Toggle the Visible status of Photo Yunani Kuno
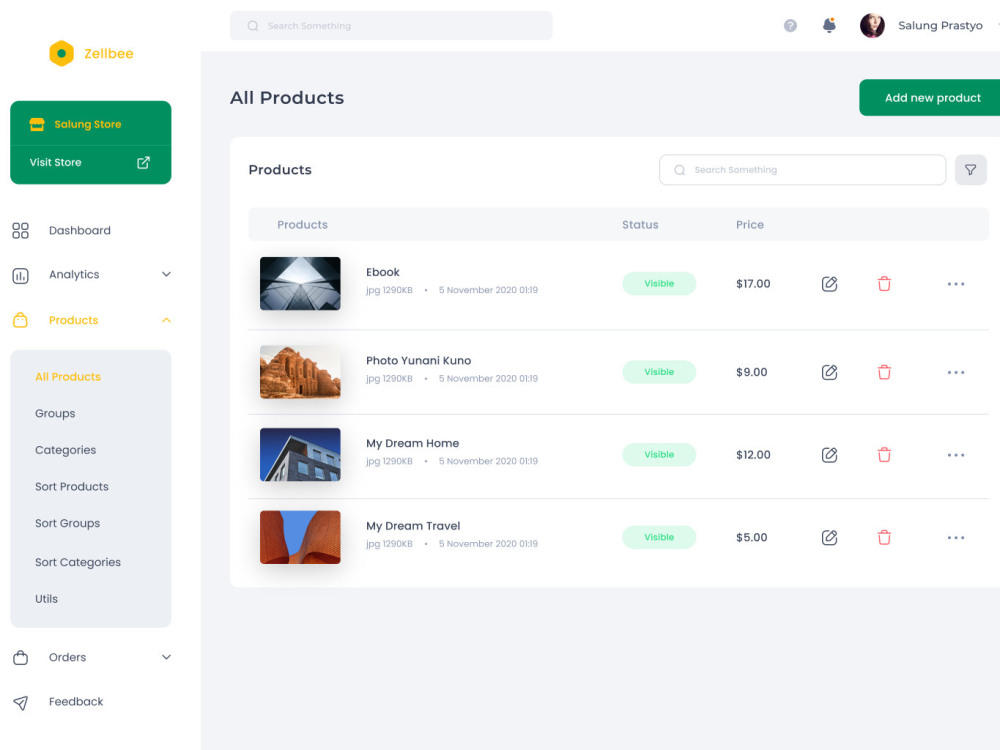 (x=659, y=372)
